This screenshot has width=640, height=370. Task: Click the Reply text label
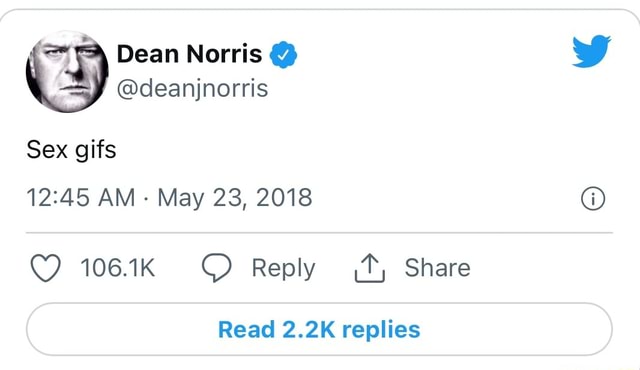coord(283,269)
